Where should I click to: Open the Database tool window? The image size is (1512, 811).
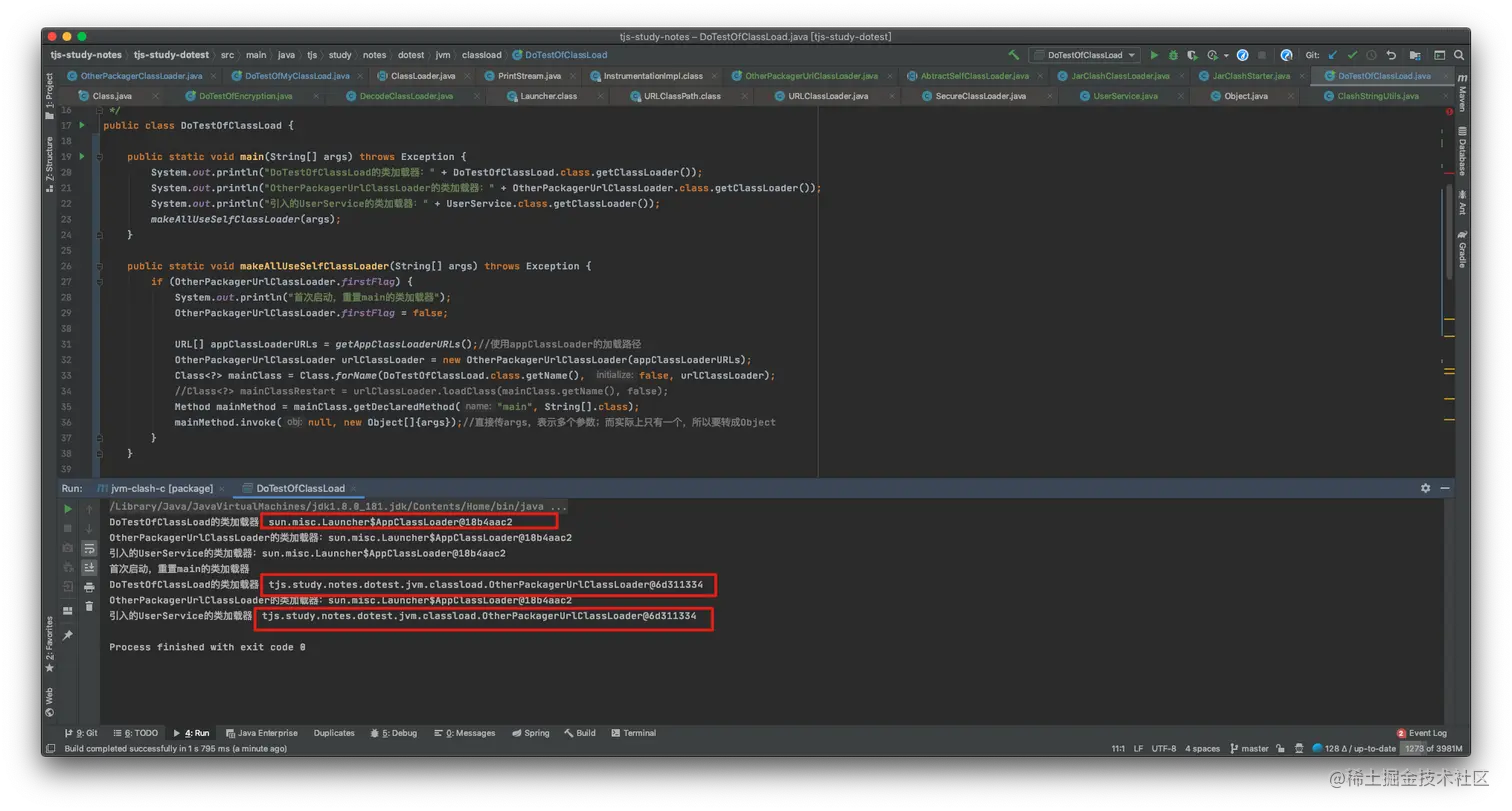[x=1461, y=150]
